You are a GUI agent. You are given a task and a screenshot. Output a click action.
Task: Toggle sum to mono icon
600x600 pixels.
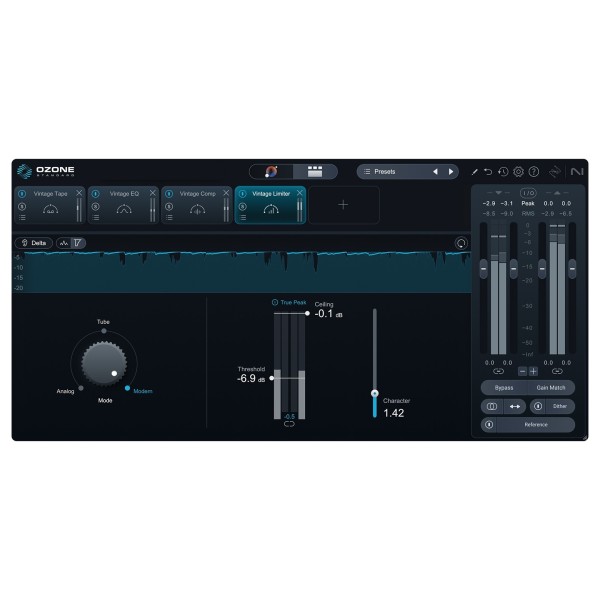(x=492, y=406)
